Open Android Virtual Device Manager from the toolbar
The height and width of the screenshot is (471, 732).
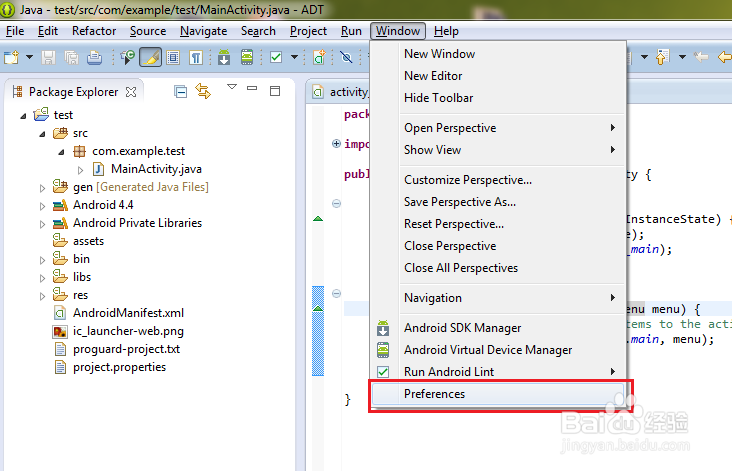tap(247, 57)
